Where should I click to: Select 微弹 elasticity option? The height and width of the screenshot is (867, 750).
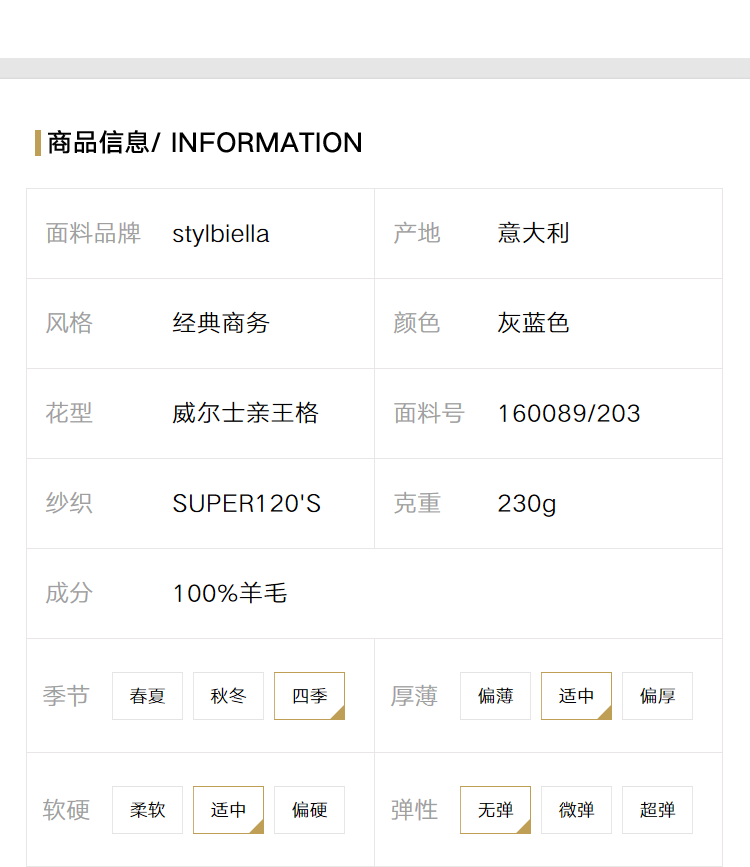(576, 809)
